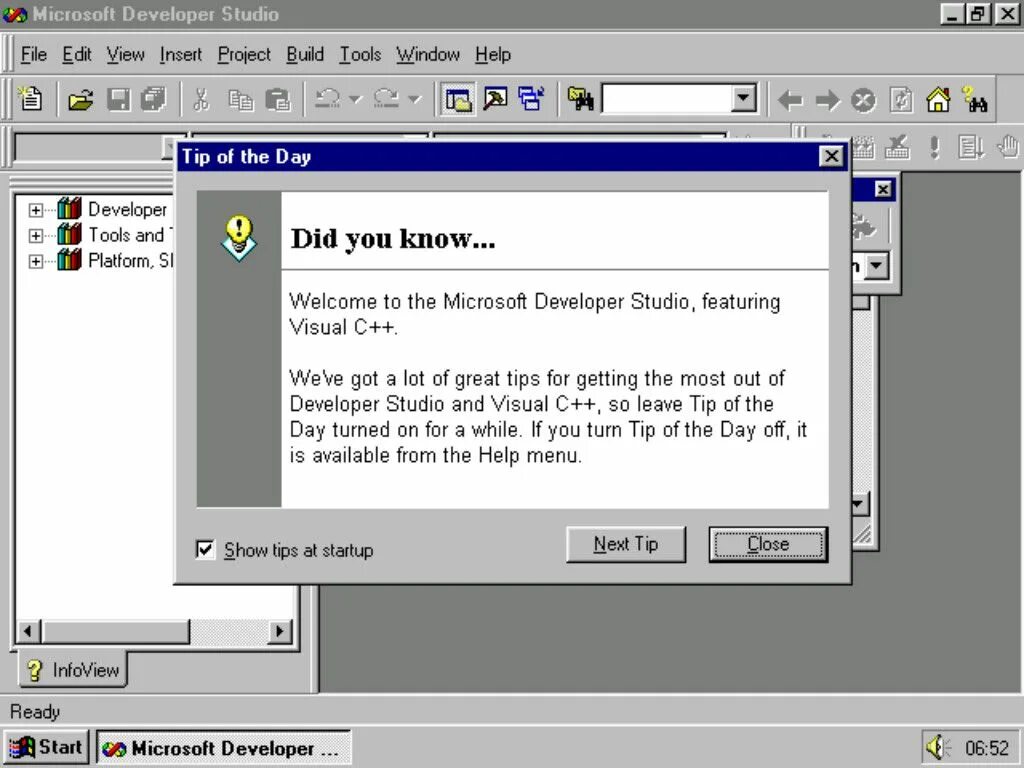The image size is (1024, 768).
Task: Uncheck Show tips at startup checkbox
Action: click(x=205, y=549)
